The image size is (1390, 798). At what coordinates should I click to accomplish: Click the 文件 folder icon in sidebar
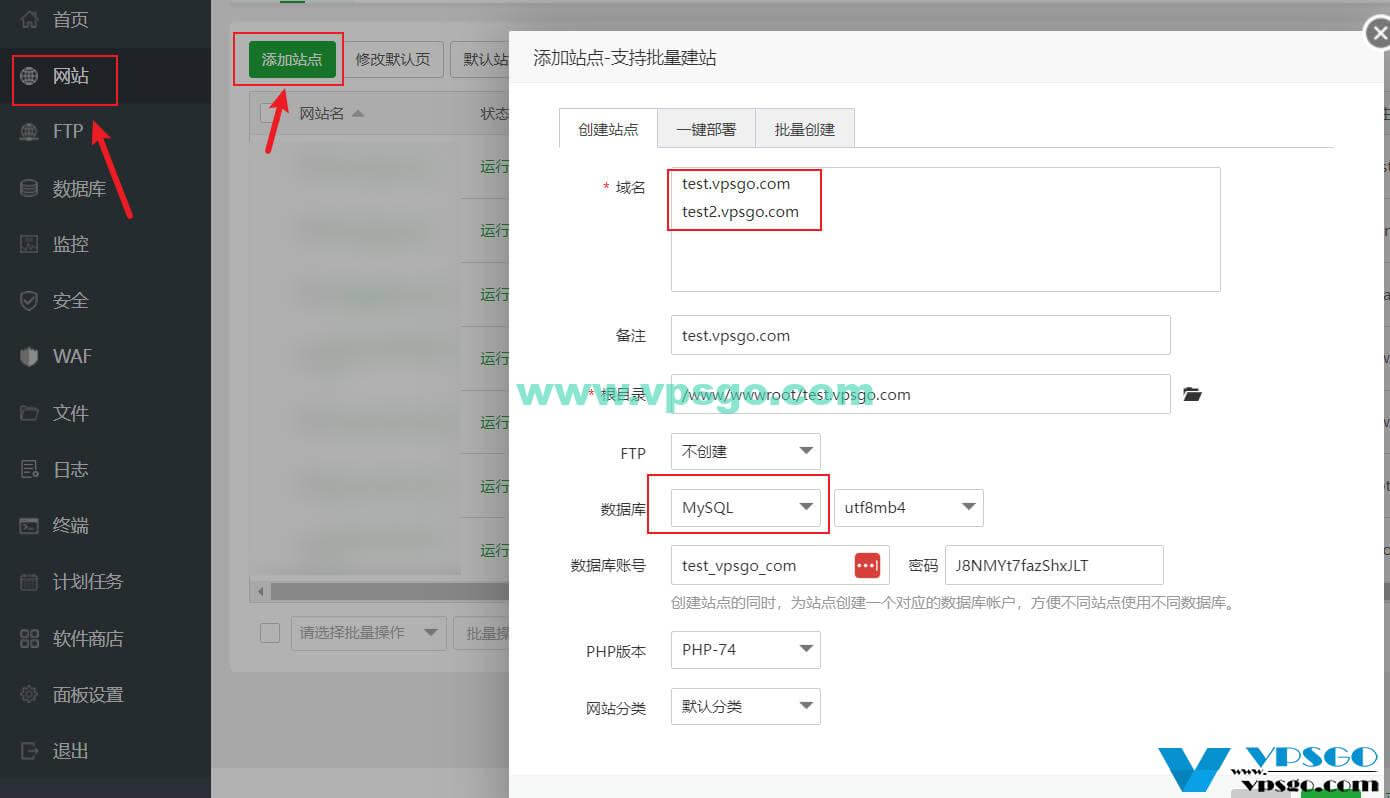point(30,413)
